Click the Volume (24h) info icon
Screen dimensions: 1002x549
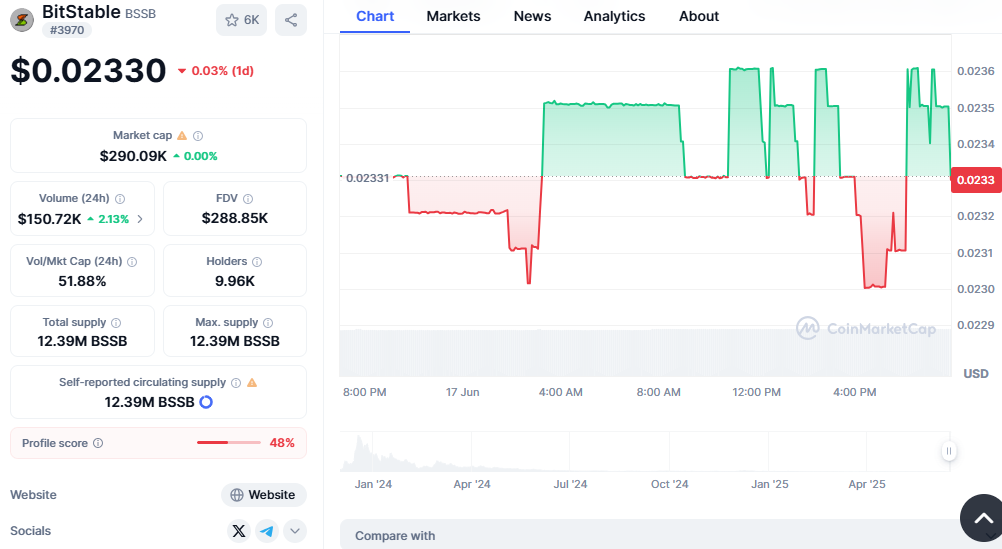[120, 199]
